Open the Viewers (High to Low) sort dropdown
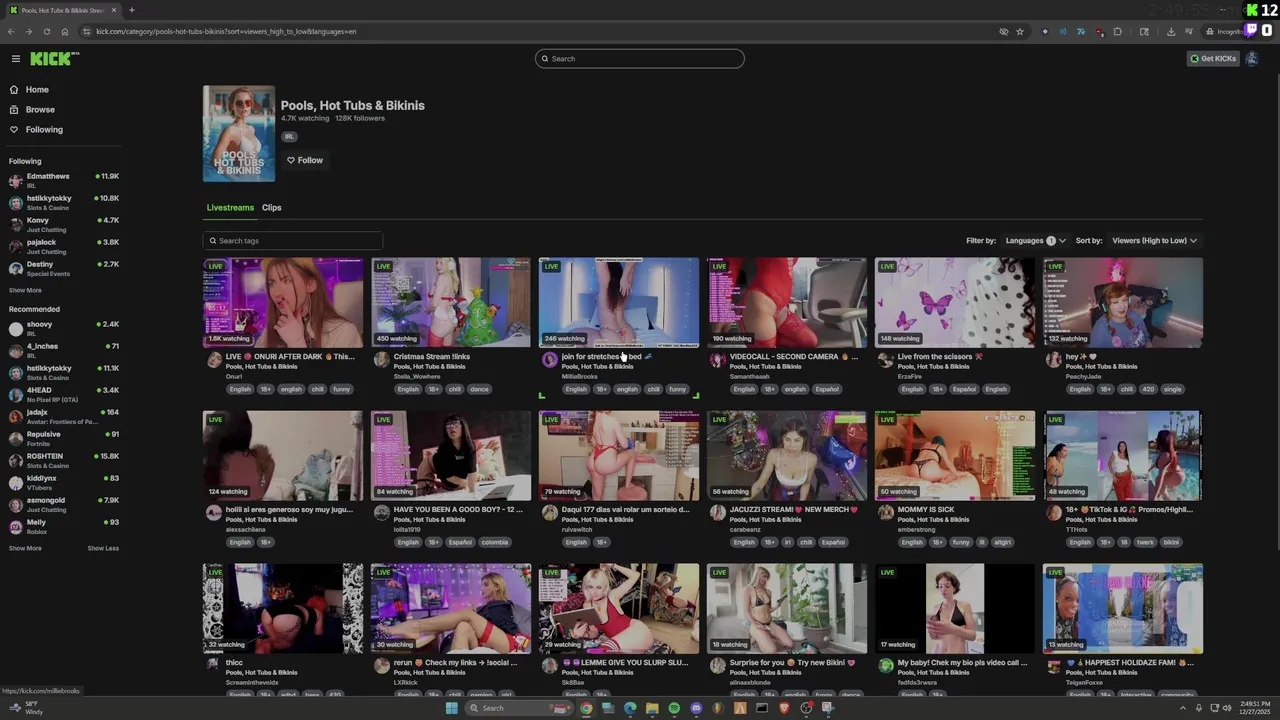This screenshot has width=1280, height=720. (x=1154, y=241)
